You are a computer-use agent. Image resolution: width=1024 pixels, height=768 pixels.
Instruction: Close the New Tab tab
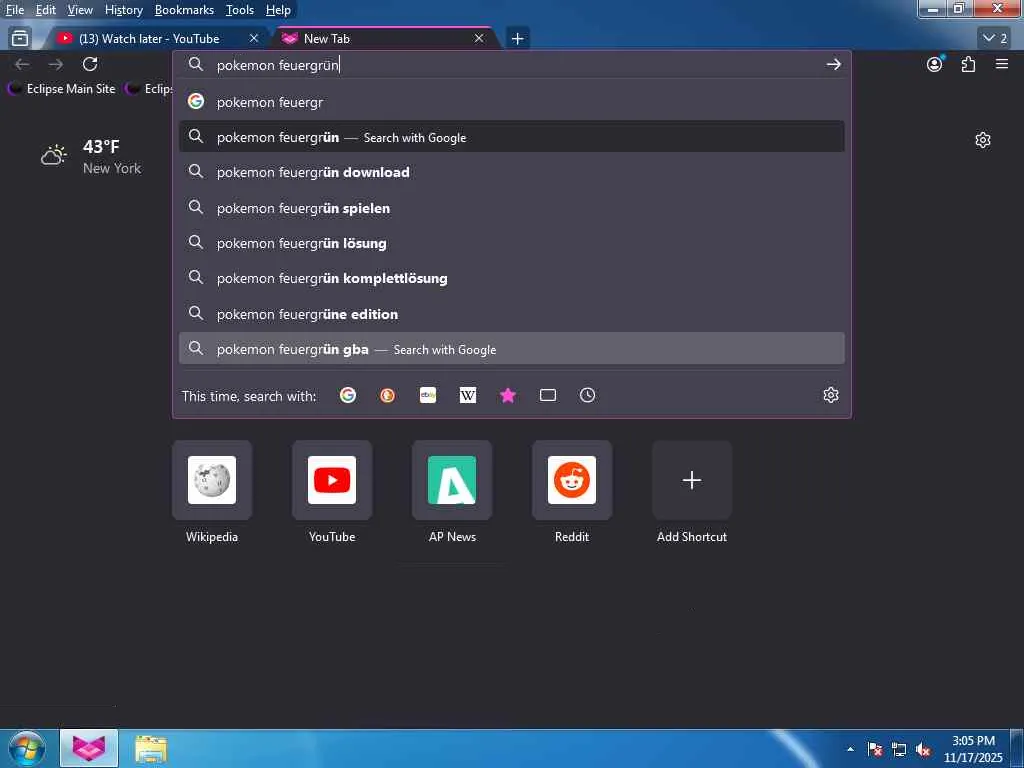(x=479, y=39)
